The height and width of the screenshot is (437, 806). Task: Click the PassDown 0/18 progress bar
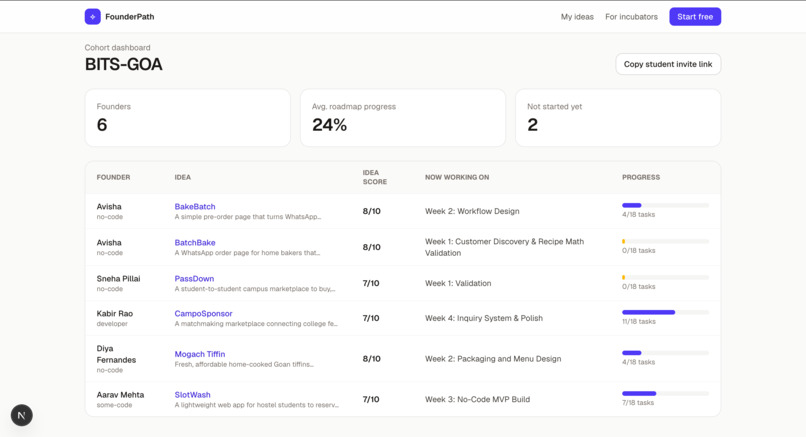(x=665, y=277)
